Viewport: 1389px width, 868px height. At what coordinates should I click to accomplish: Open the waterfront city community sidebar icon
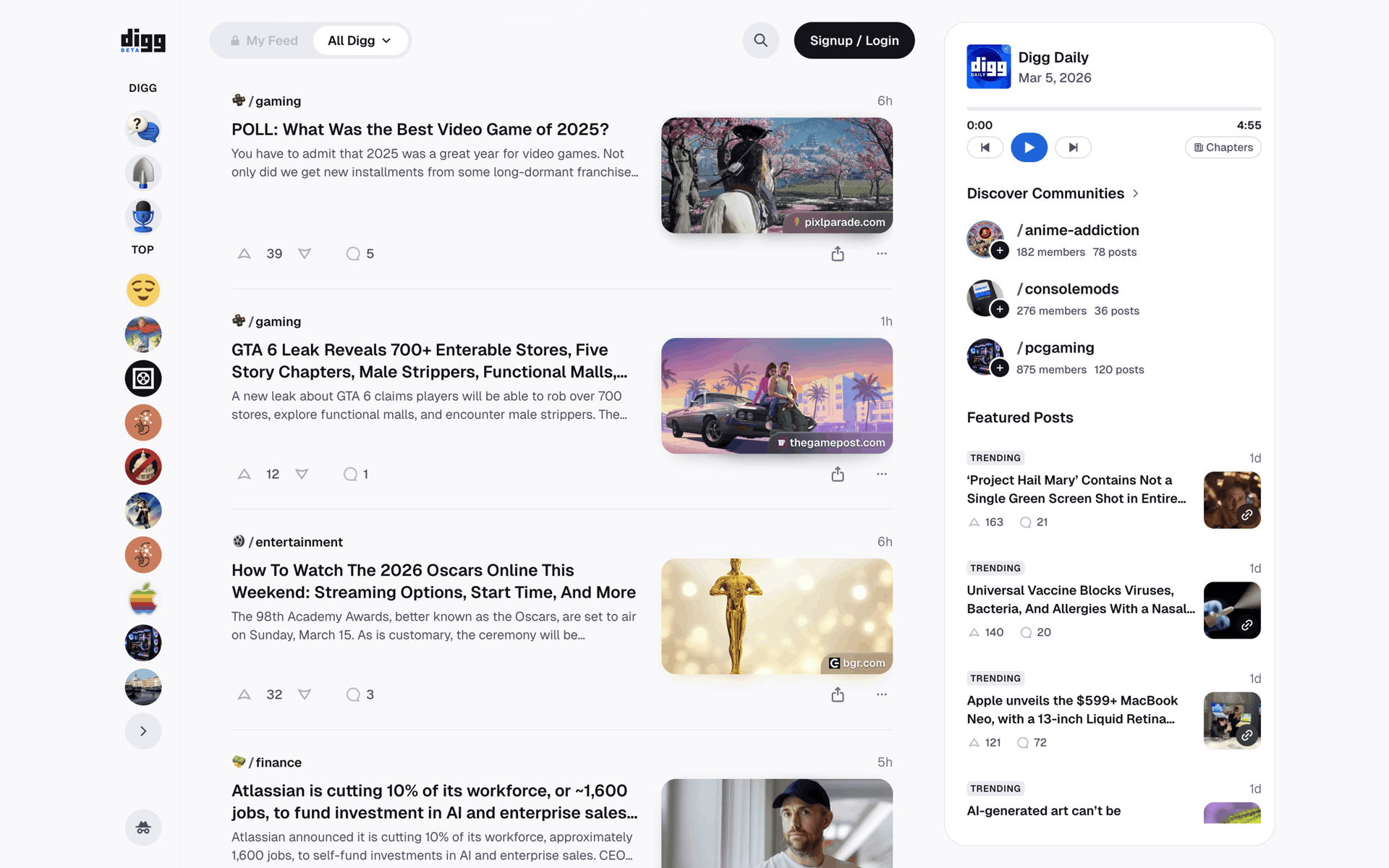143,687
